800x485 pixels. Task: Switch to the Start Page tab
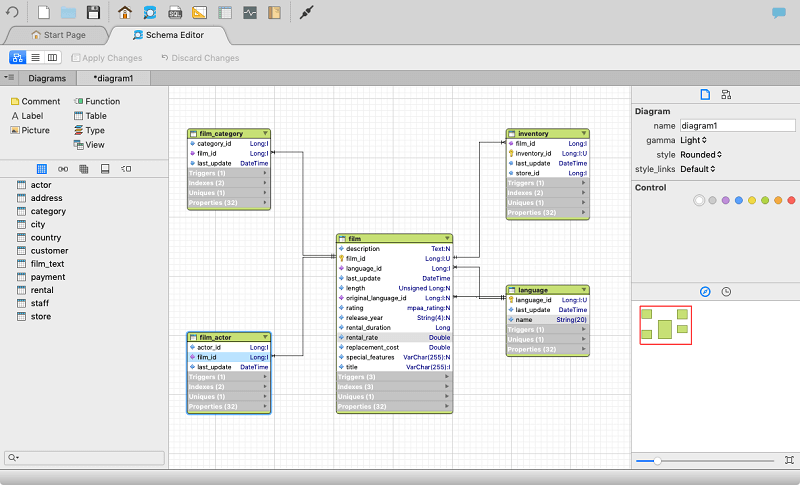pyautogui.click(x=58, y=35)
